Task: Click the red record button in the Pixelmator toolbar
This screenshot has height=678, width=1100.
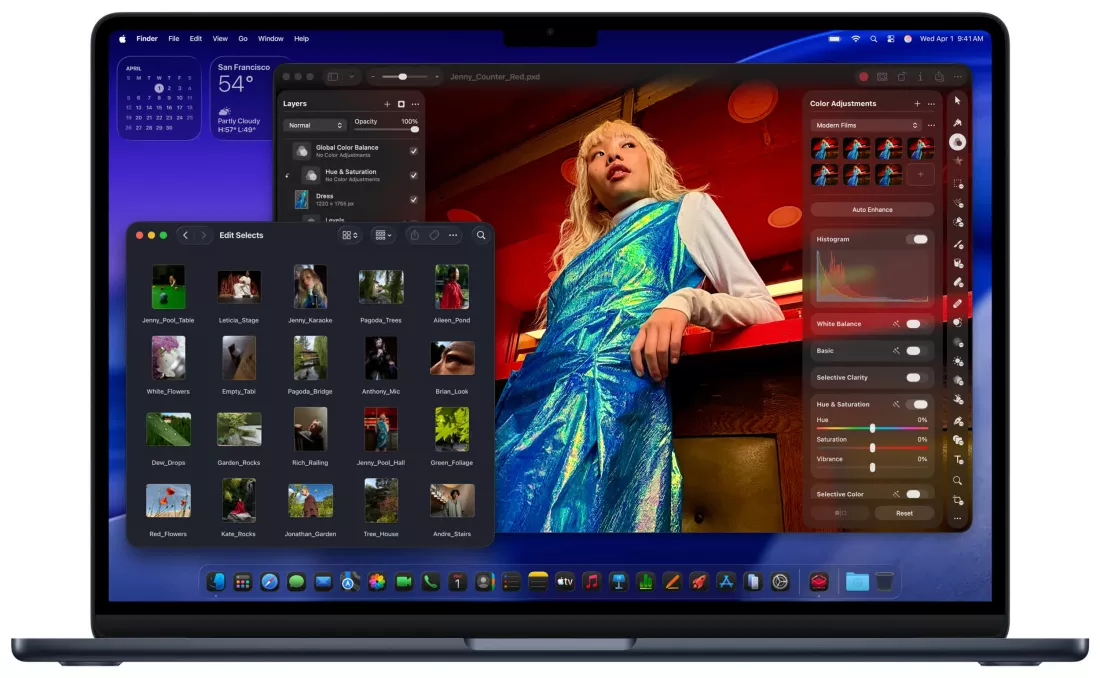Action: click(x=863, y=77)
